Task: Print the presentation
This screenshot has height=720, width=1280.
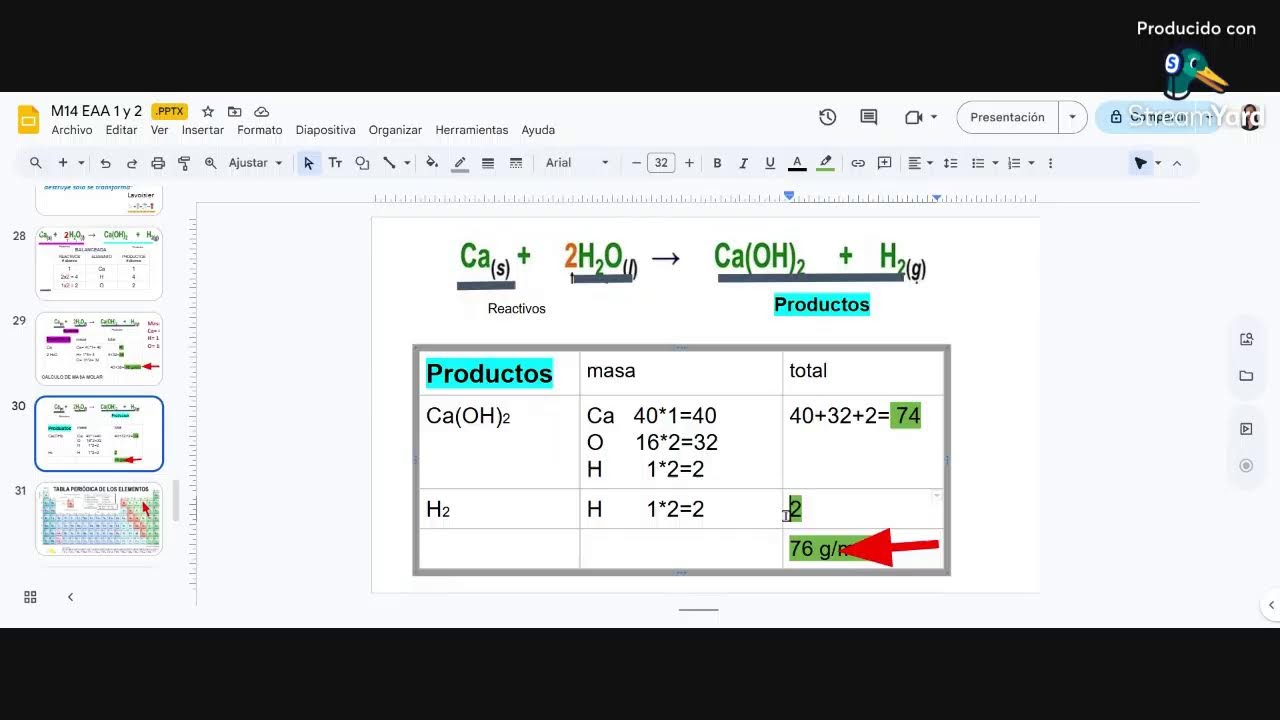Action: [x=158, y=163]
